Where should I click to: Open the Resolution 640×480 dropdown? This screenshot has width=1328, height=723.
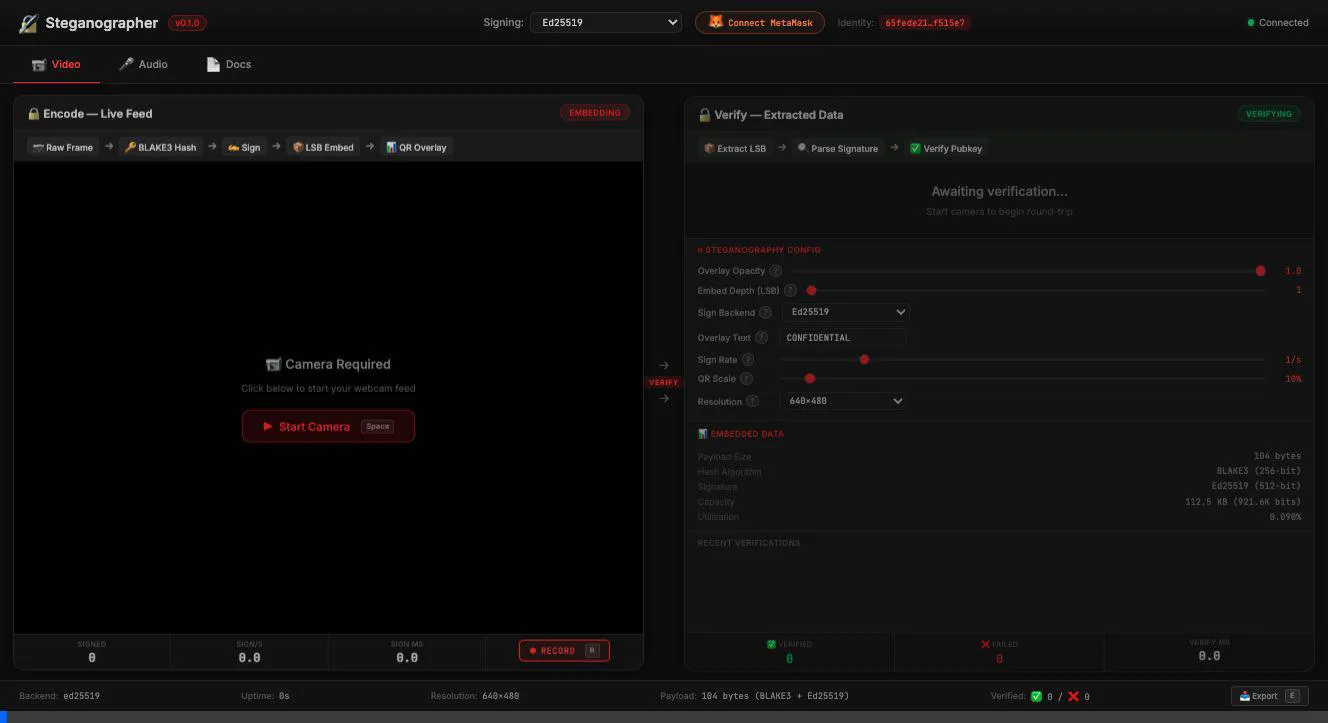(842, 401)
